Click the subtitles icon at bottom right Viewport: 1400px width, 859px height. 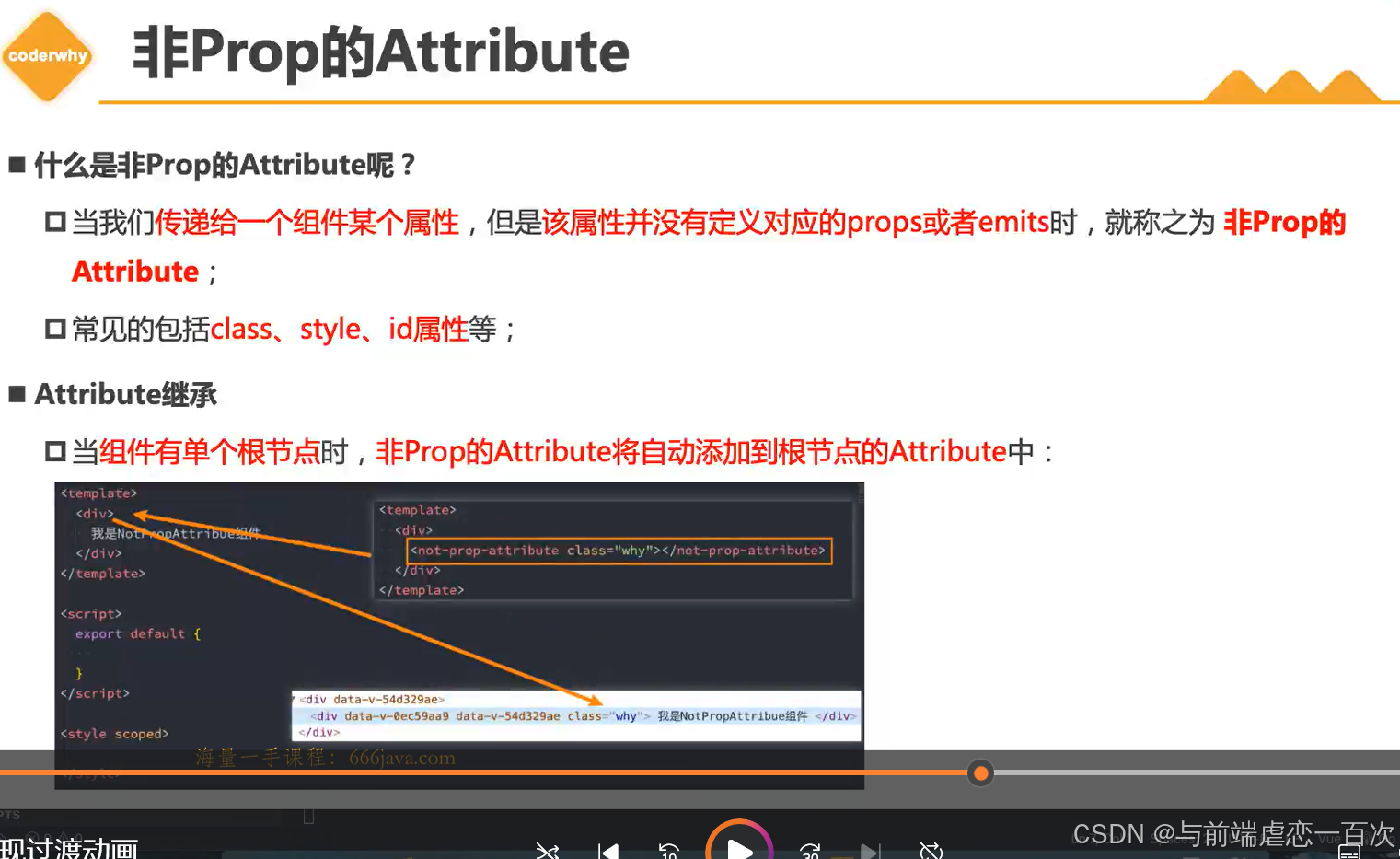pyautogui.click(x=1349, y=853)
